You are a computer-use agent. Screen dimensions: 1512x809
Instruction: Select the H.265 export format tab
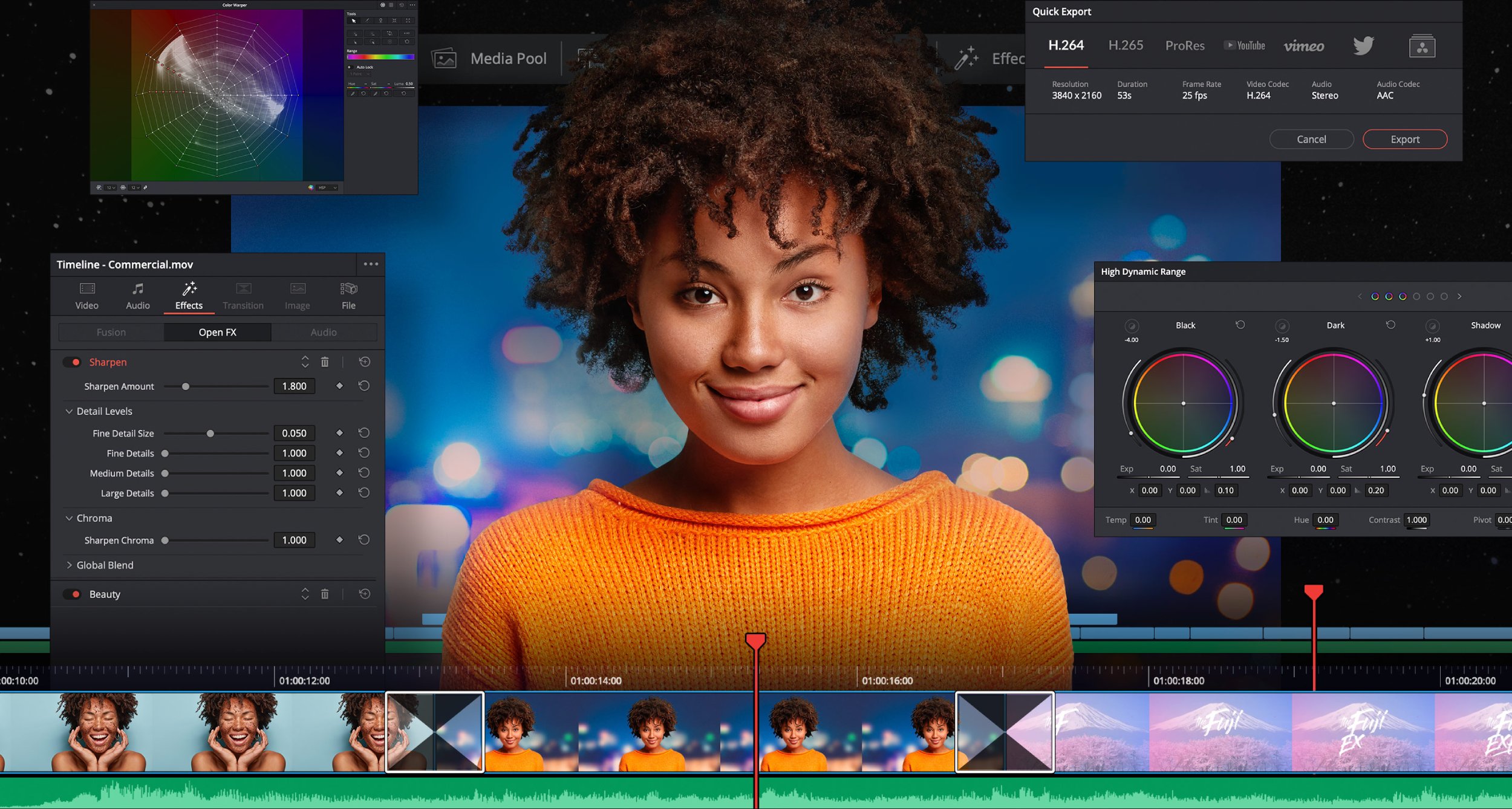click(x=1124, y=44)
